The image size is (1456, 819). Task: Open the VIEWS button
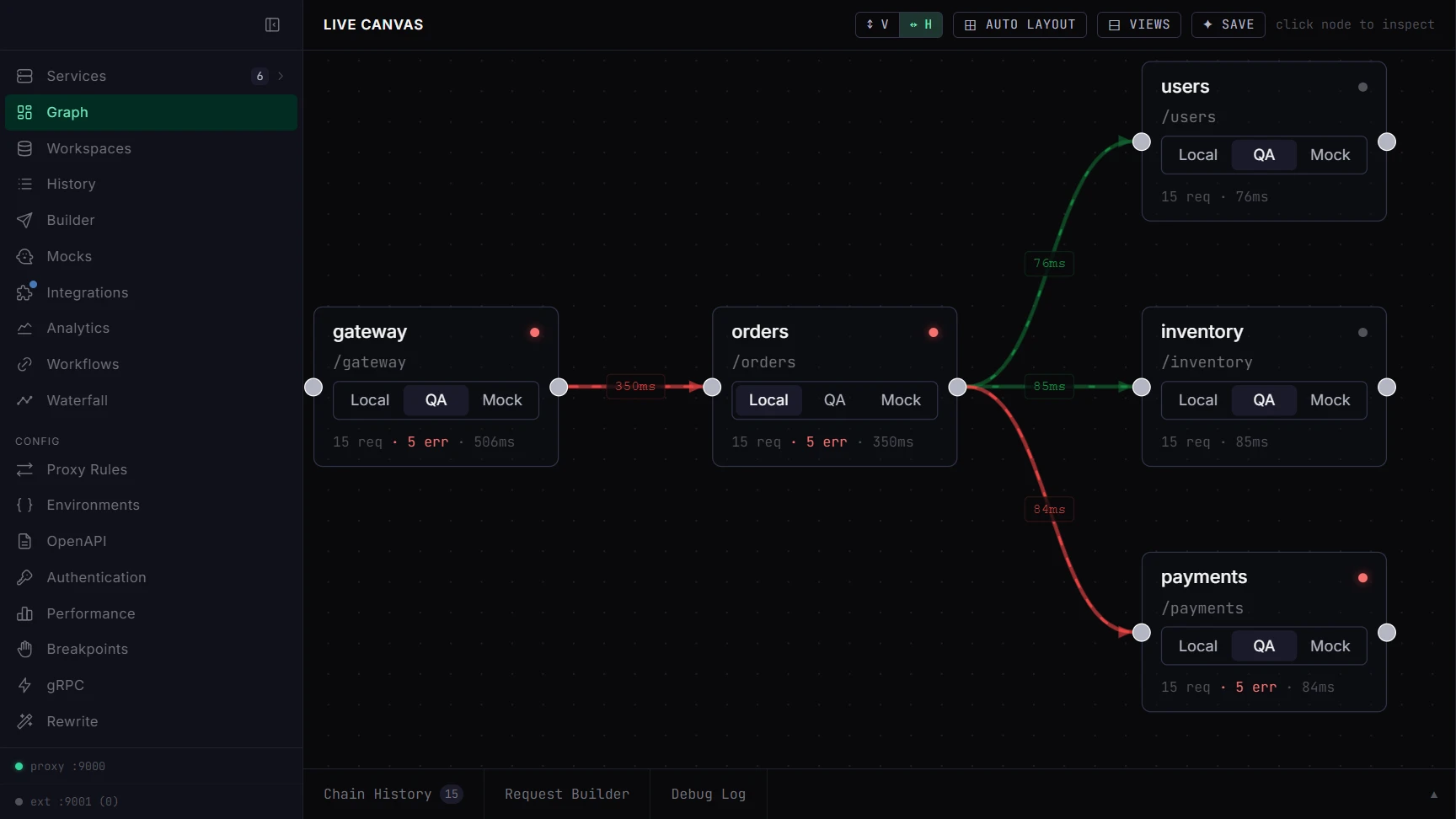pos(1139,24)
